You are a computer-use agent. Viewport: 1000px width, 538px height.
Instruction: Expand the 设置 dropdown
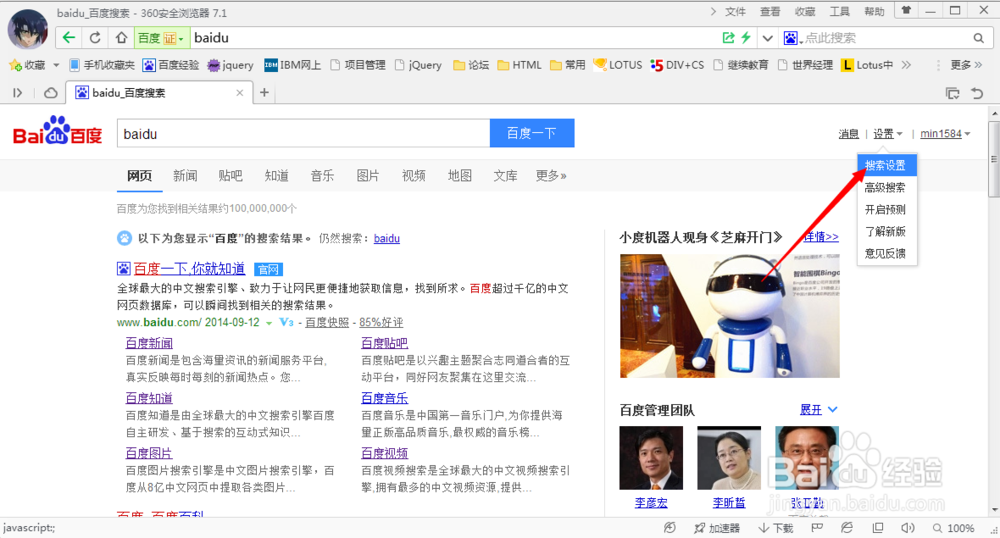[x=888, y=134]
